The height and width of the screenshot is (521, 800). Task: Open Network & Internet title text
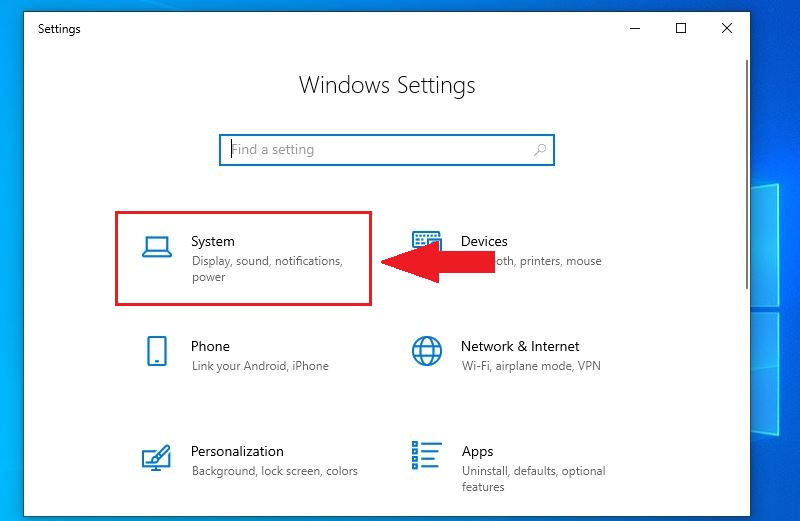click(x=520, y=346)
